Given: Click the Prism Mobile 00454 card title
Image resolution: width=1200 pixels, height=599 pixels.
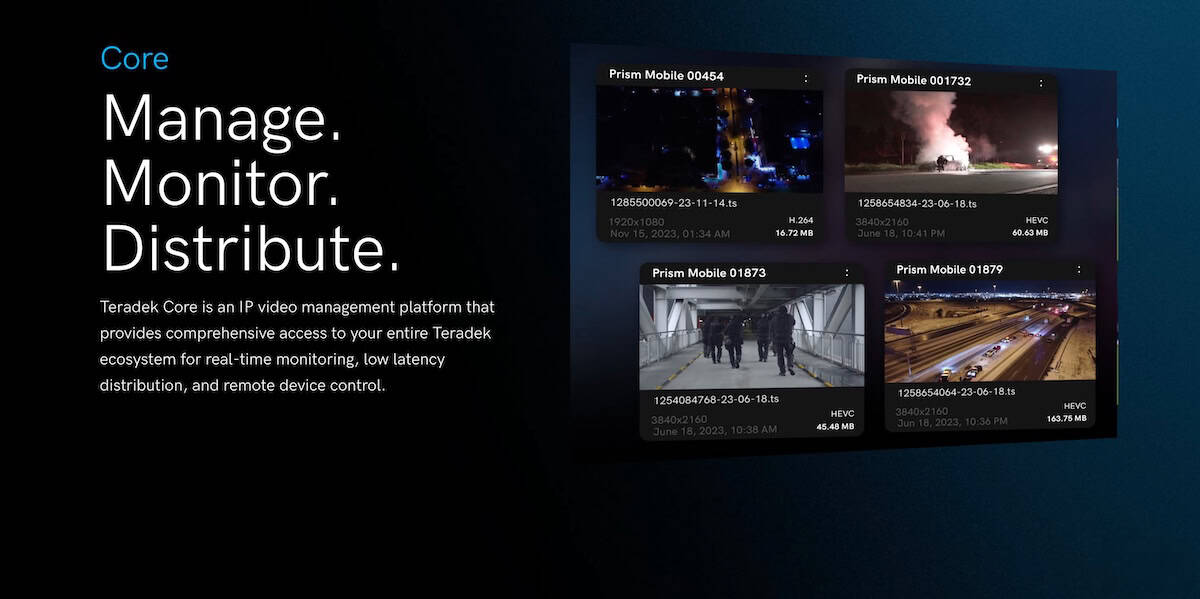Looking at the screenshot, I should click(x=666, y=76).
